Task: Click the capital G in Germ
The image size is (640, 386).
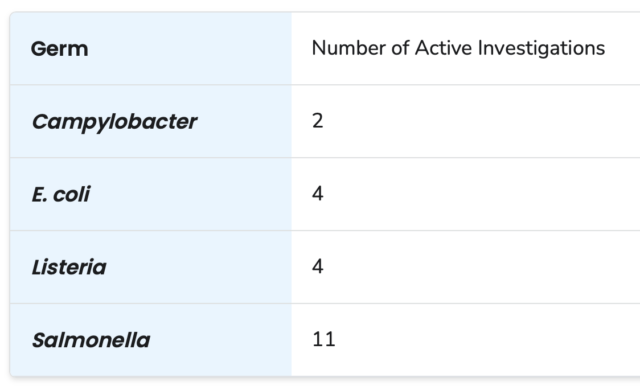Action: point(38,49)
